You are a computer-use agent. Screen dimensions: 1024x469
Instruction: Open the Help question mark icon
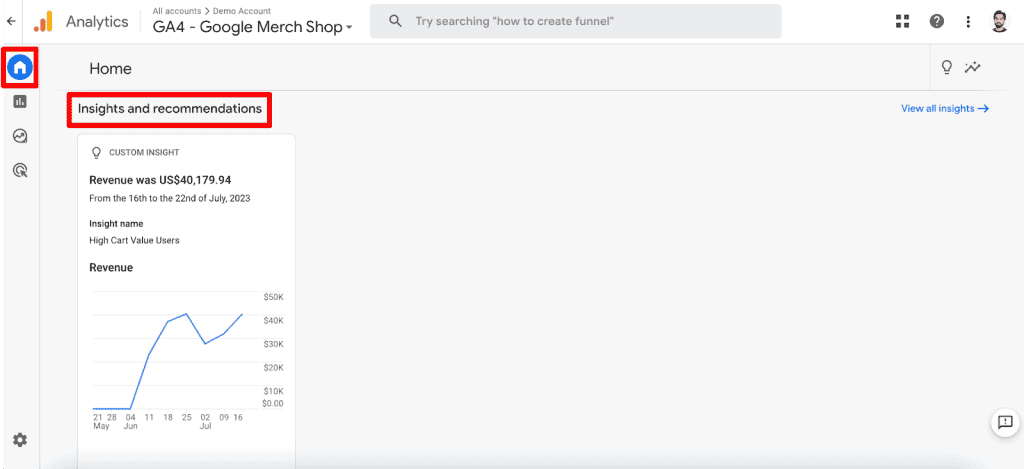pyautogui.click(x=936, y=22)
